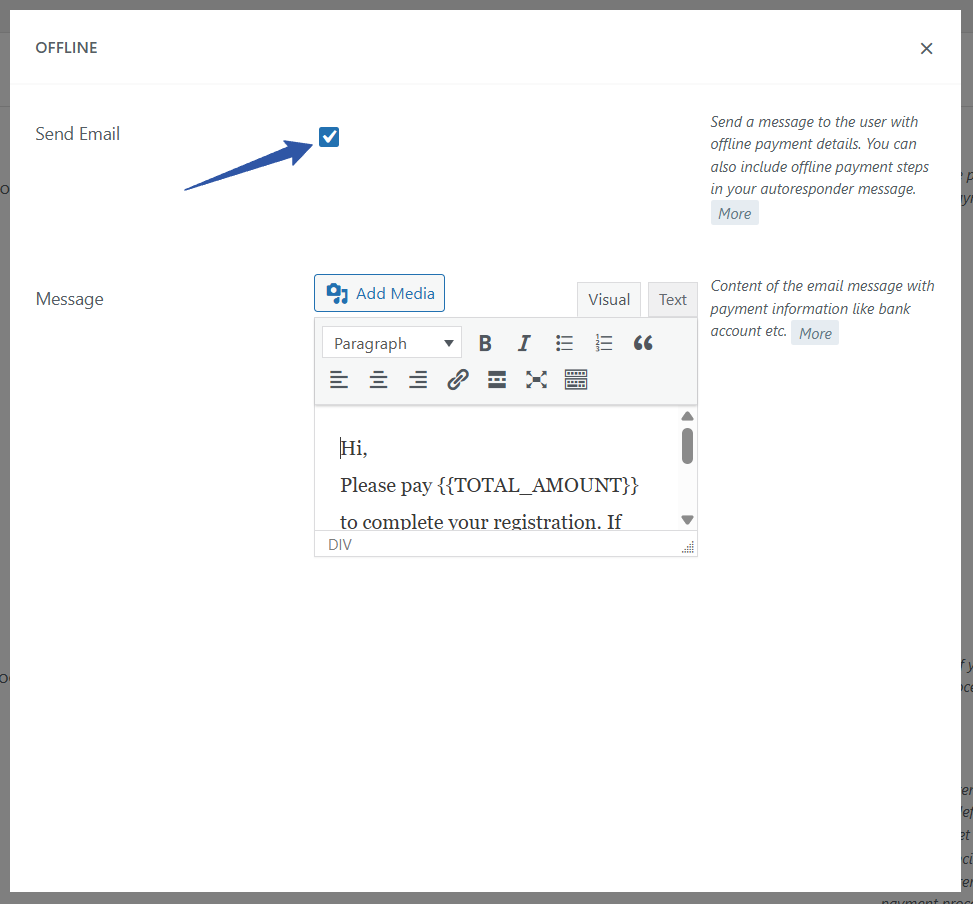Insert a numbered list
The image size is (973, 904).
point(603,343)
